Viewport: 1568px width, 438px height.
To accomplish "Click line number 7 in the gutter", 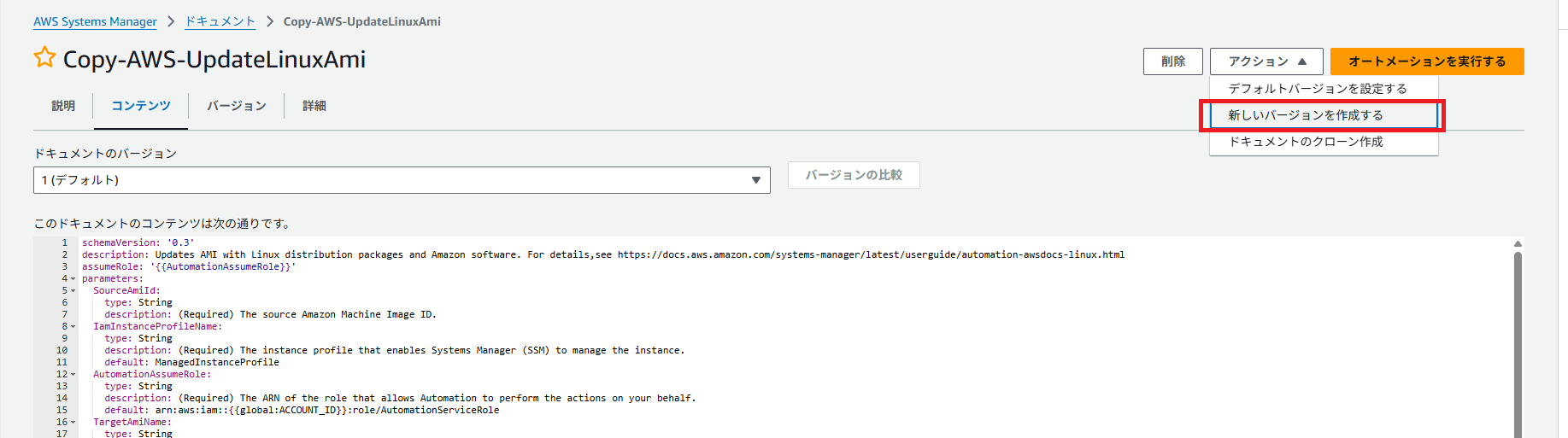I will 64,314.
